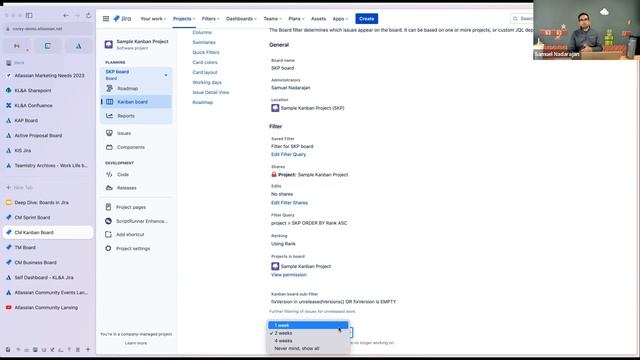Image resolution: width=640 pixels, height=360 pixels.
Task: Go back with the browser back arrow
Action: coord(66,16)
